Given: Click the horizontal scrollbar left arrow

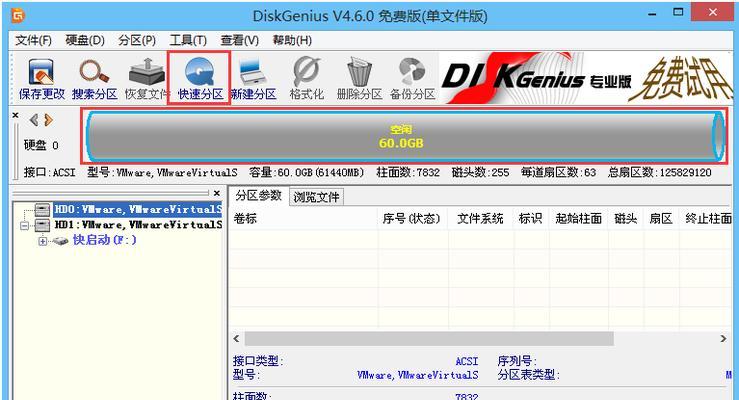Looking at the screenshot, I should (x=237, y=338).
